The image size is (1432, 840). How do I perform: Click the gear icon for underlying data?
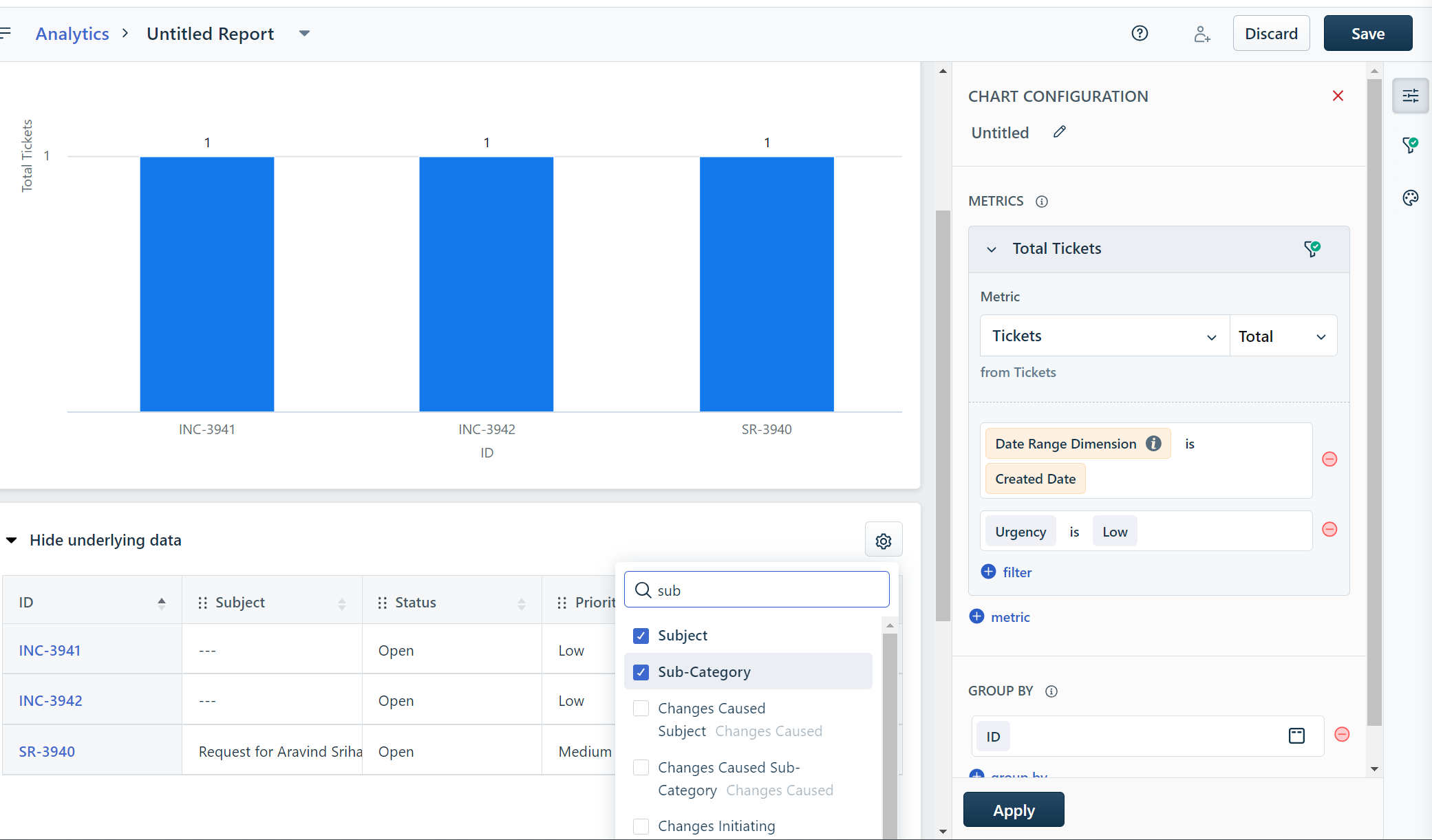pyautogui.click(x=884, y=541)
